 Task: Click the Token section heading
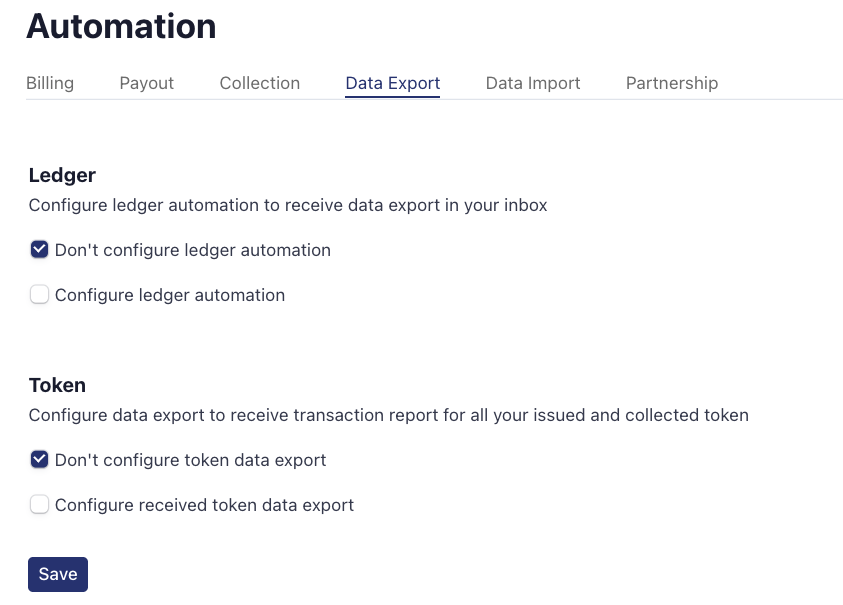(x=57, y=385)
